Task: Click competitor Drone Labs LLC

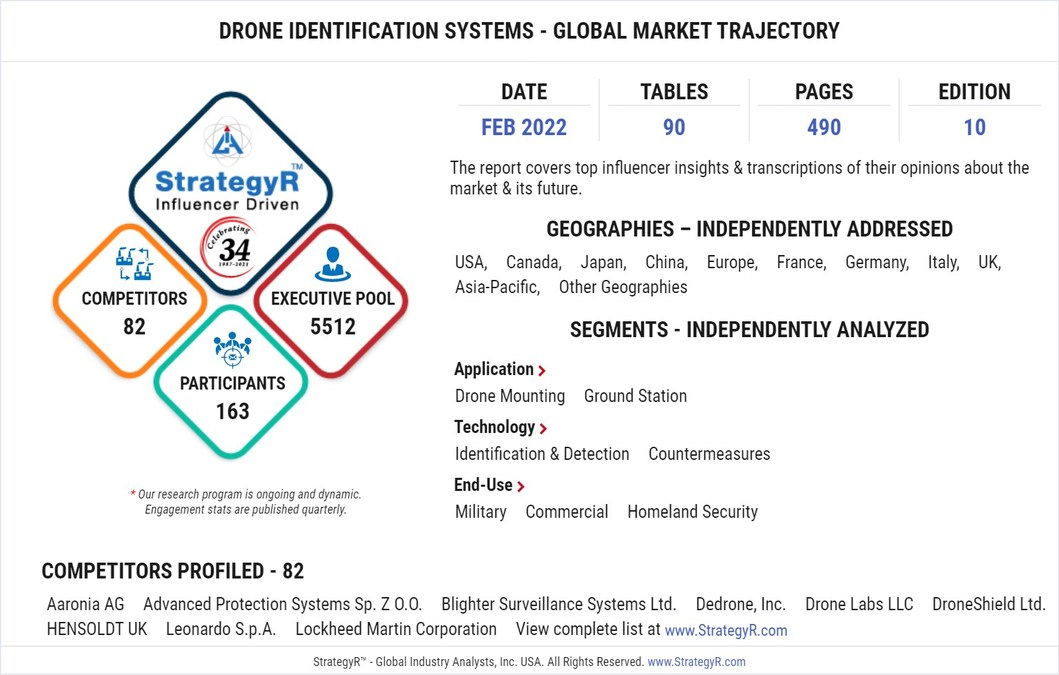Action: tap(858, 604)
